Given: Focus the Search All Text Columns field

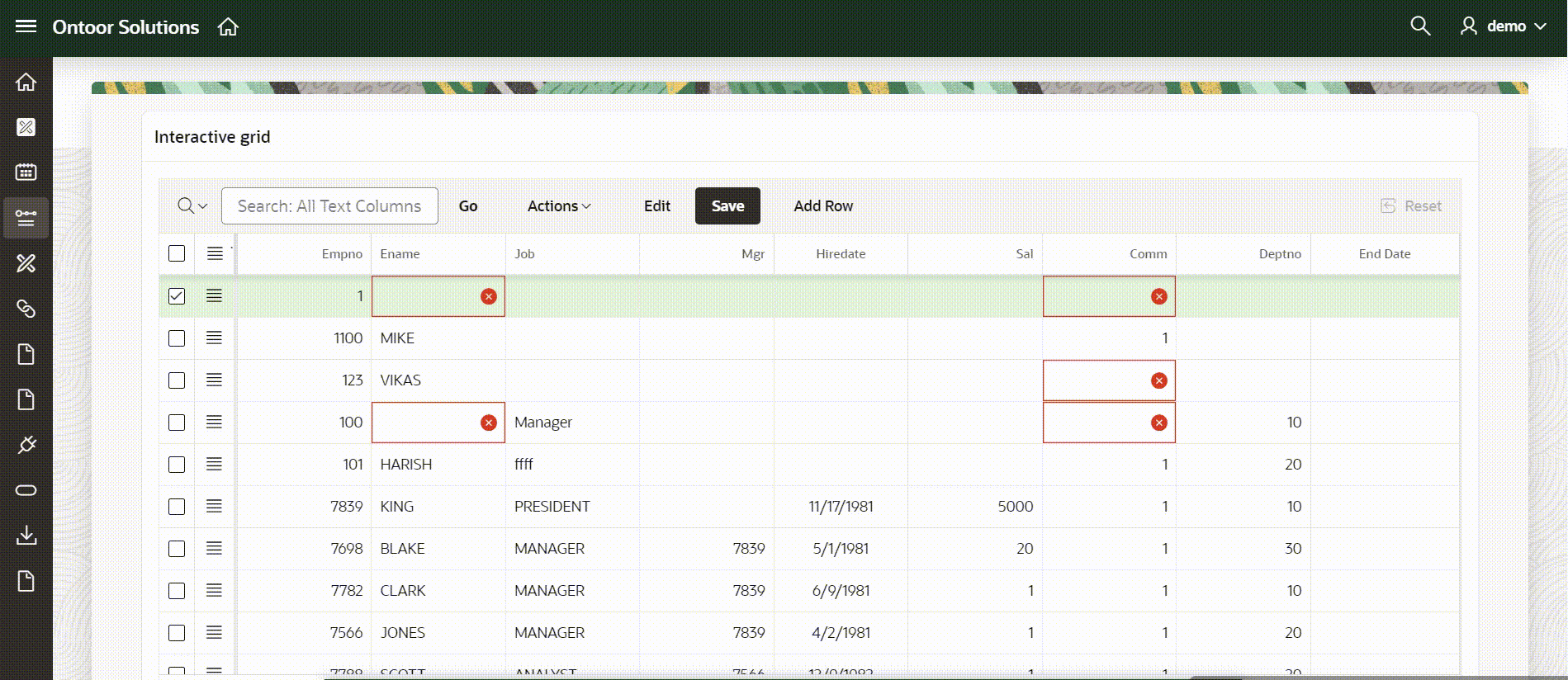Looking at the screenshot, I should pyautogui.click(x=329, y=206).
